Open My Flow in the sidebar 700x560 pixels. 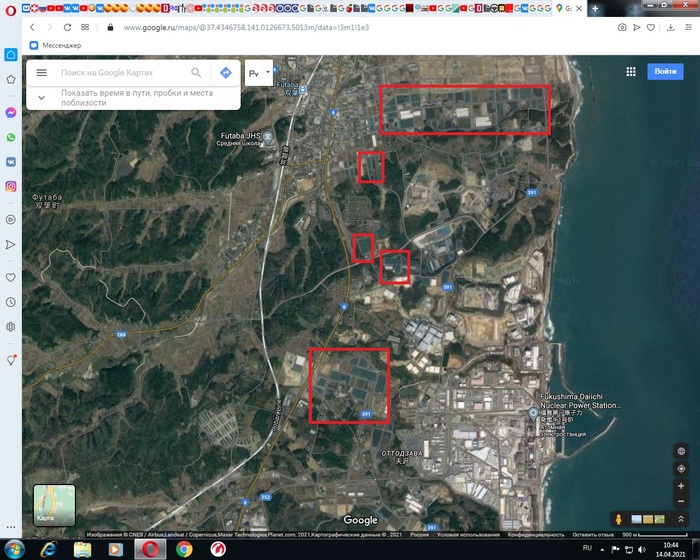tap(11, 244)
